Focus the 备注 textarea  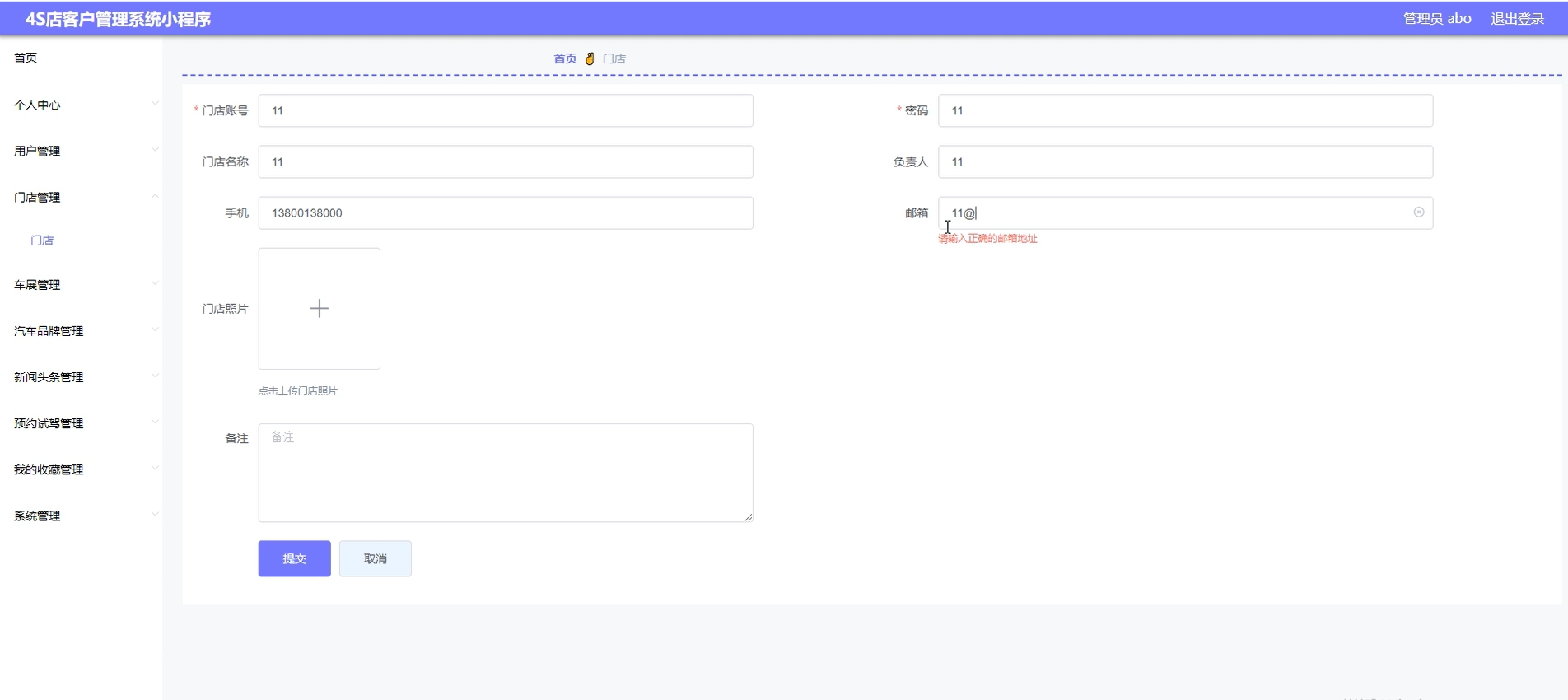[505, 473]
